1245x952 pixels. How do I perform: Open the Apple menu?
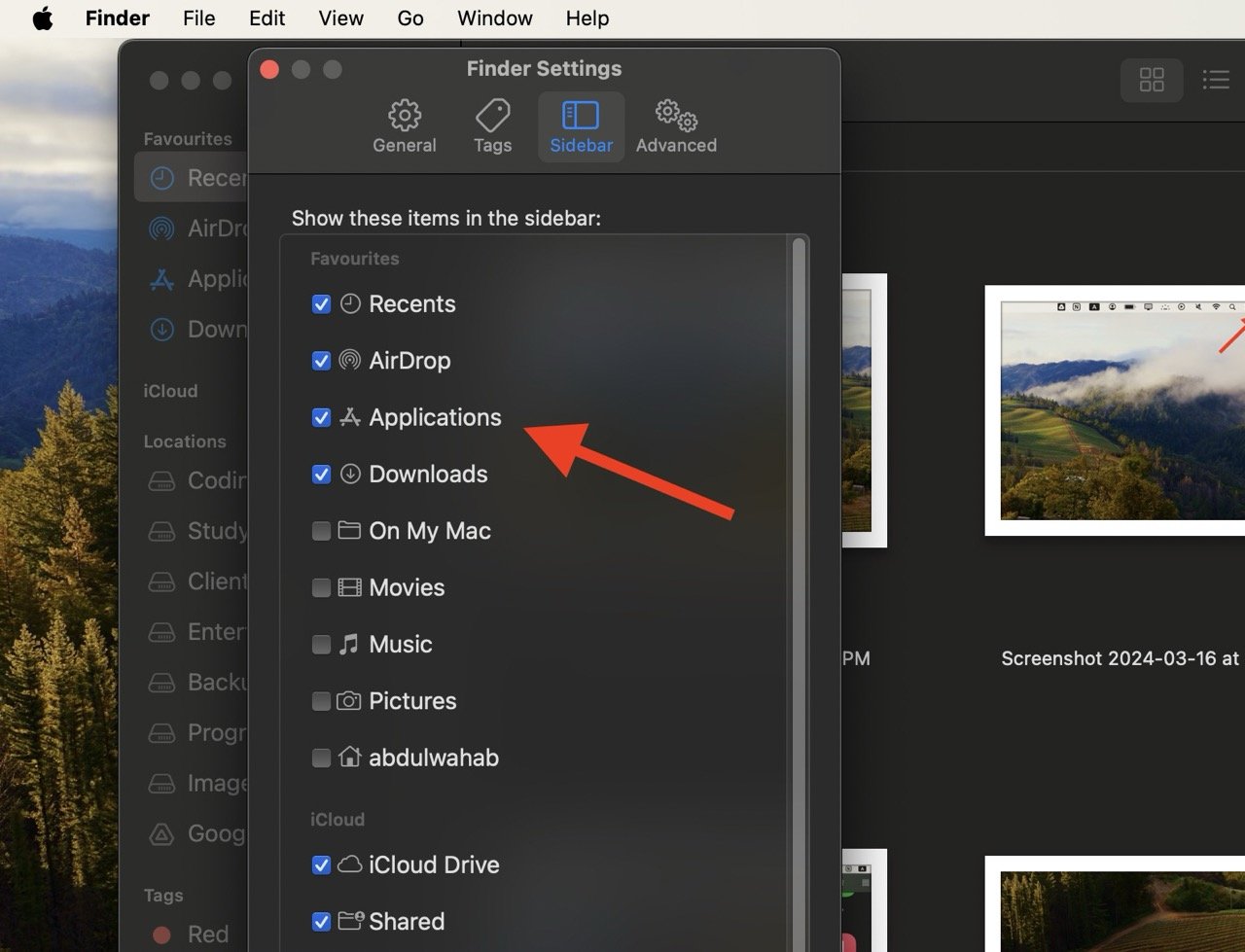(x=43, y=18)
